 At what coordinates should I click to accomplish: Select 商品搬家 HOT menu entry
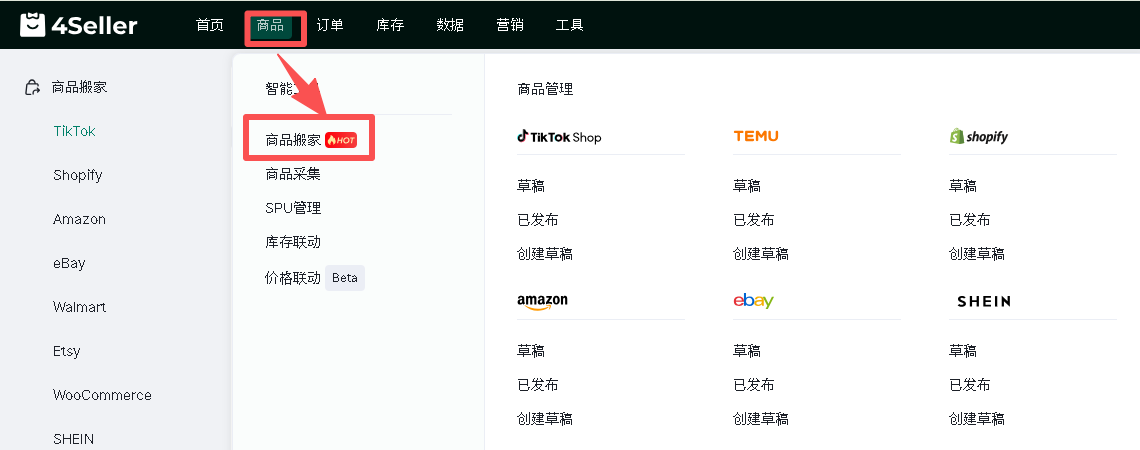click(310, 140)
